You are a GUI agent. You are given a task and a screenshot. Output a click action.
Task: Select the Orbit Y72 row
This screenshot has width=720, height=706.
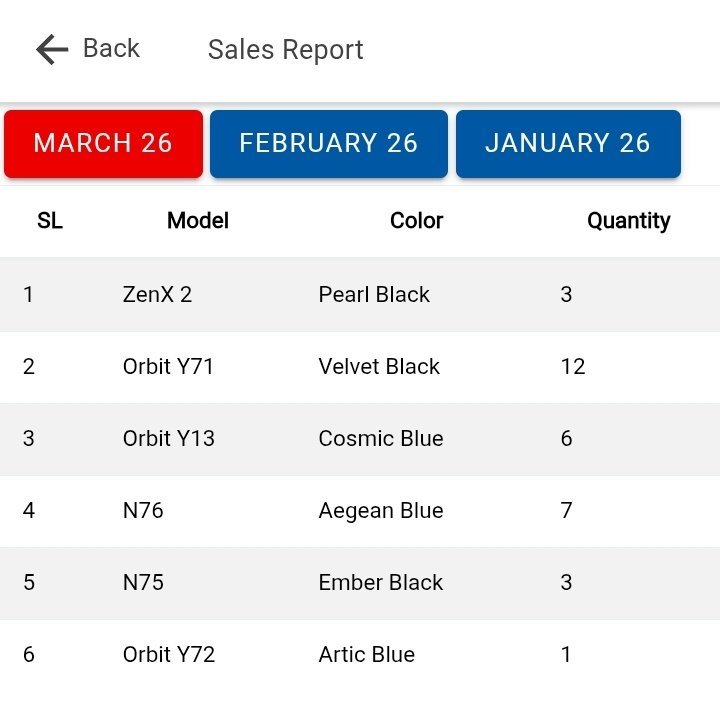168,655
